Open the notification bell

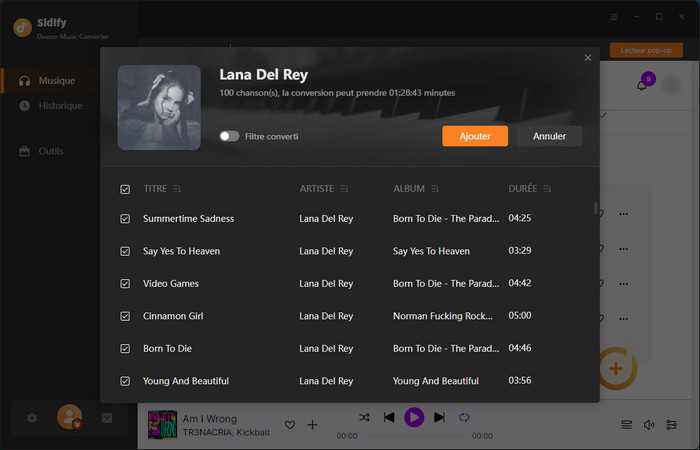pyautogui.click(x=642, y=85)
